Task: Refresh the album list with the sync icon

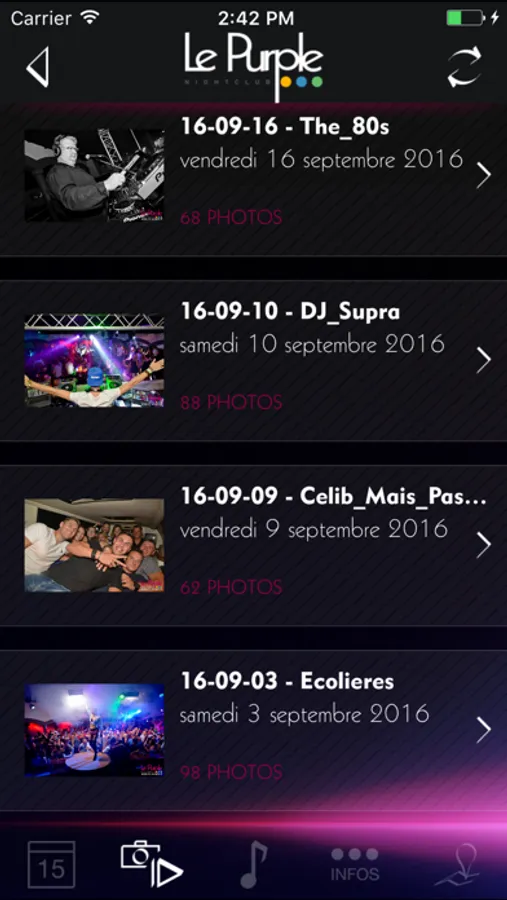Action: click(464, 67)
